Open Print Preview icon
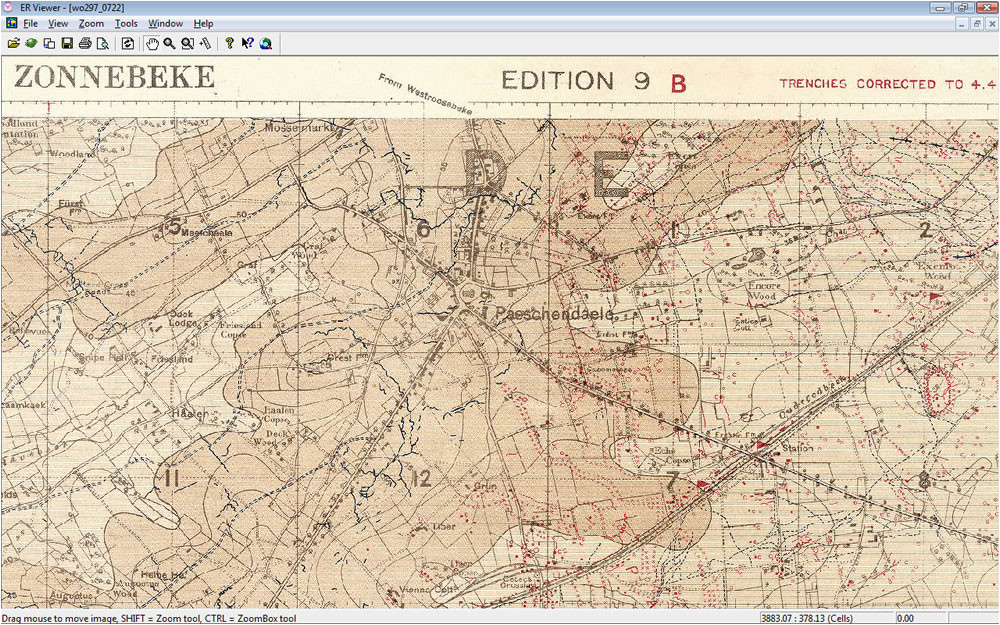The height and width of the screenshot is (625, 1000). point(103,43)
